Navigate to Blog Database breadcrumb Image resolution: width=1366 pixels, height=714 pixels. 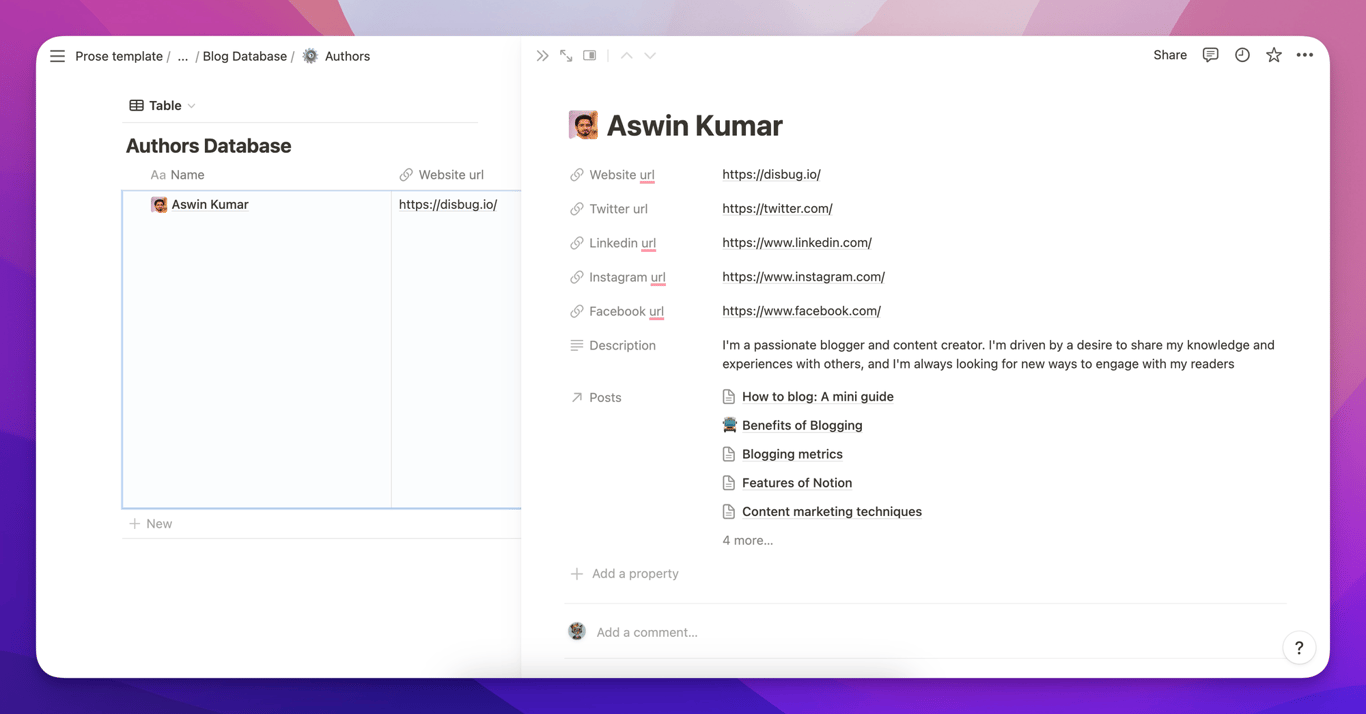tap(244, 57)
